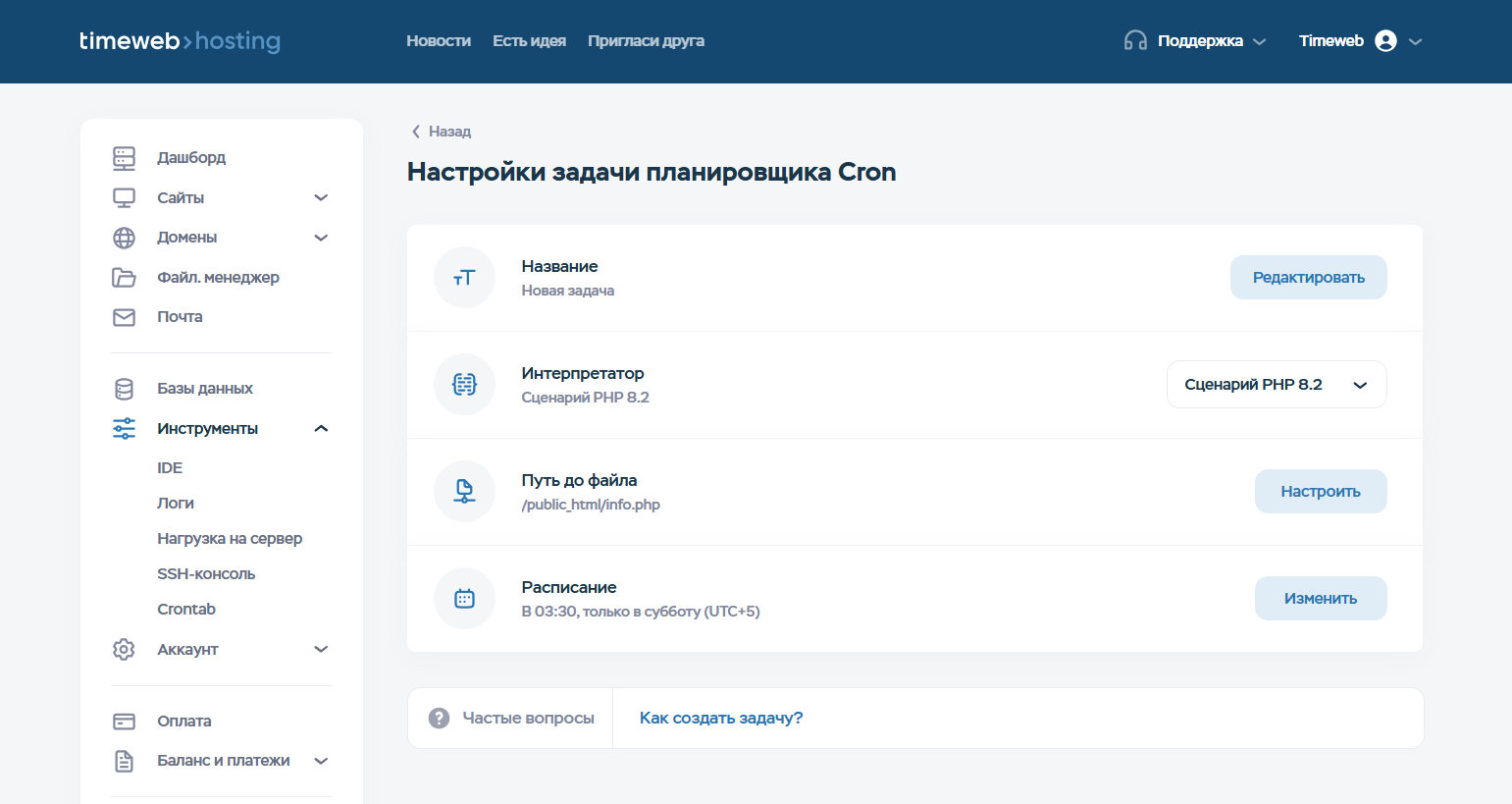Click the payment card icon next to Оплата
1512x804 pixels.
coord(124,722)
